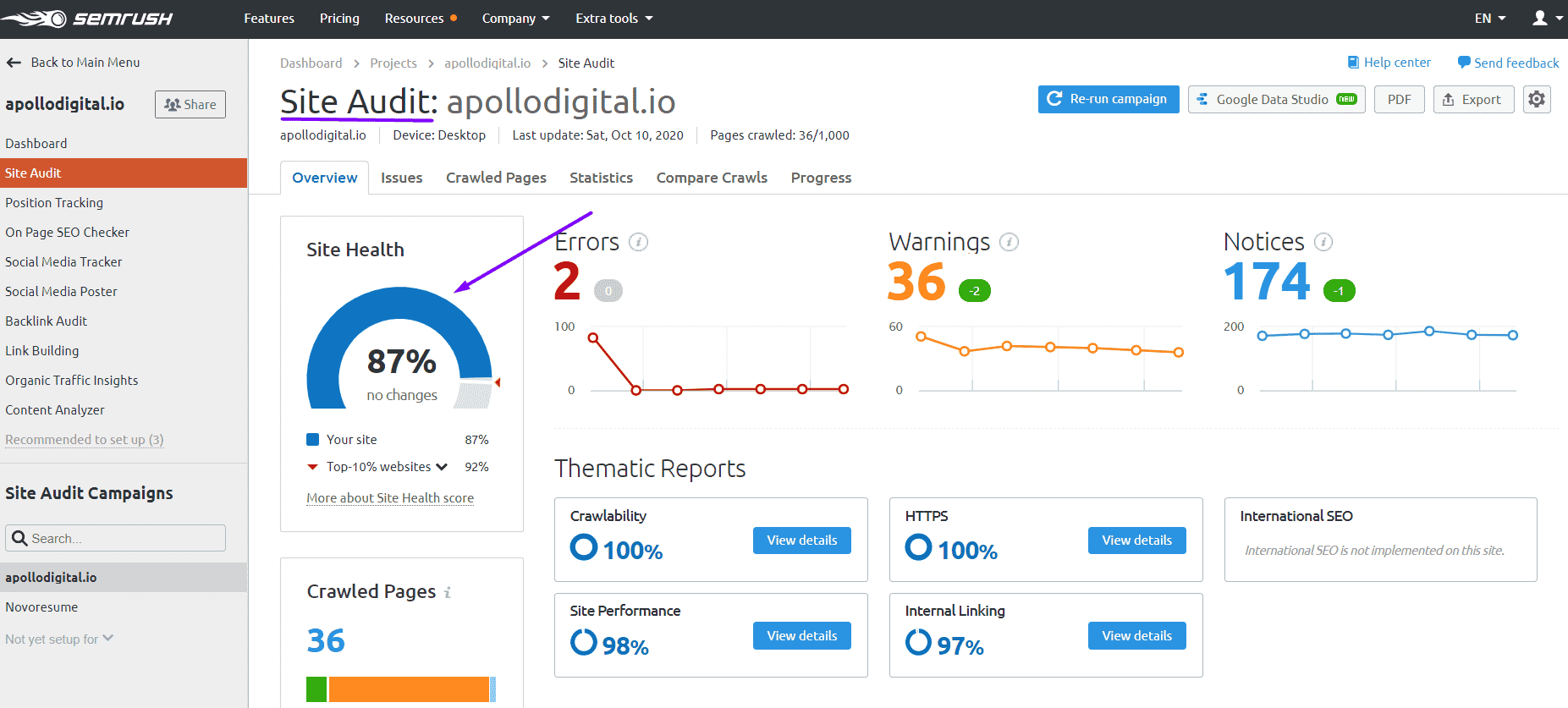The height and width of the screenshot is (708, 1568).
Task: Open Features in the top menu
Action: (269, 19)
